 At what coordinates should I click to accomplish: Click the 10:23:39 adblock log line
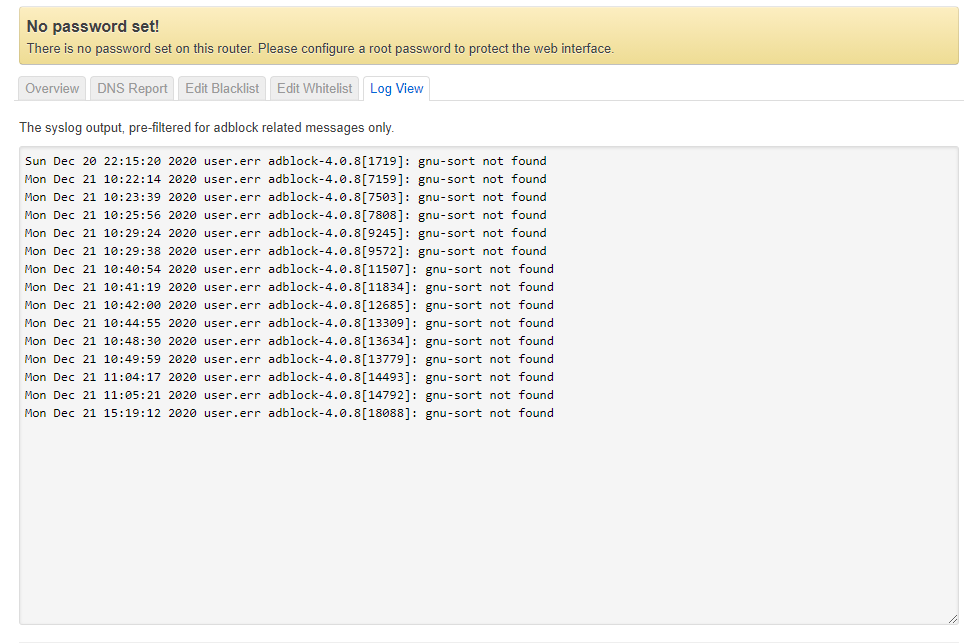286,197
